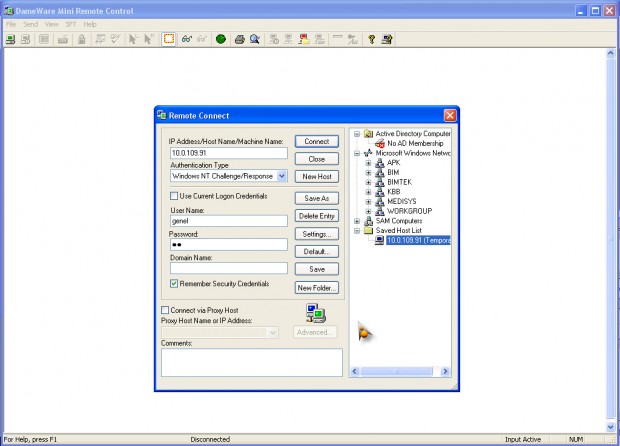
Task: Click the key with text toolbar icon
Action: (352, 39)
